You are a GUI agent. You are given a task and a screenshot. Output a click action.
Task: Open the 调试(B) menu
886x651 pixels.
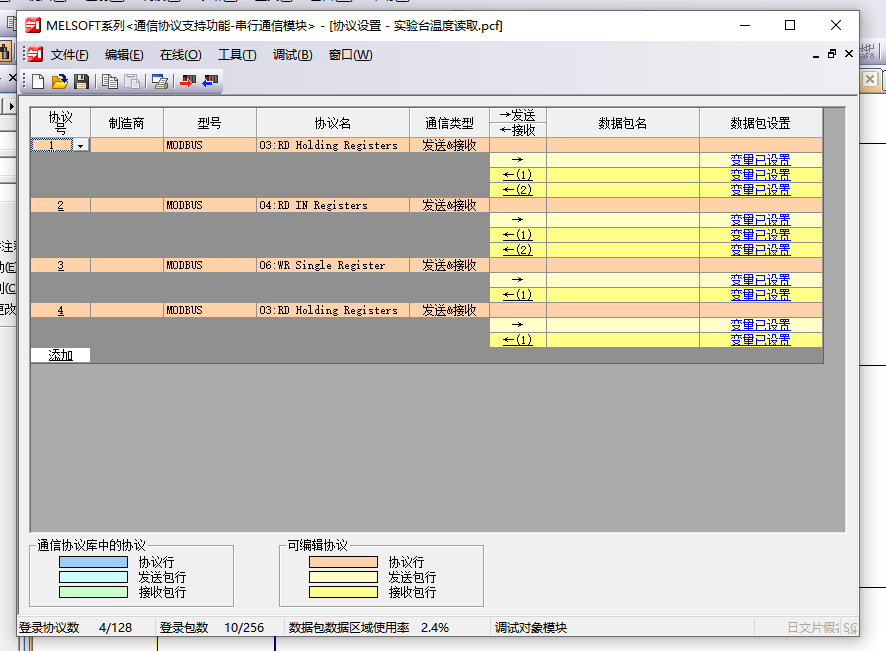coord(292,55)
